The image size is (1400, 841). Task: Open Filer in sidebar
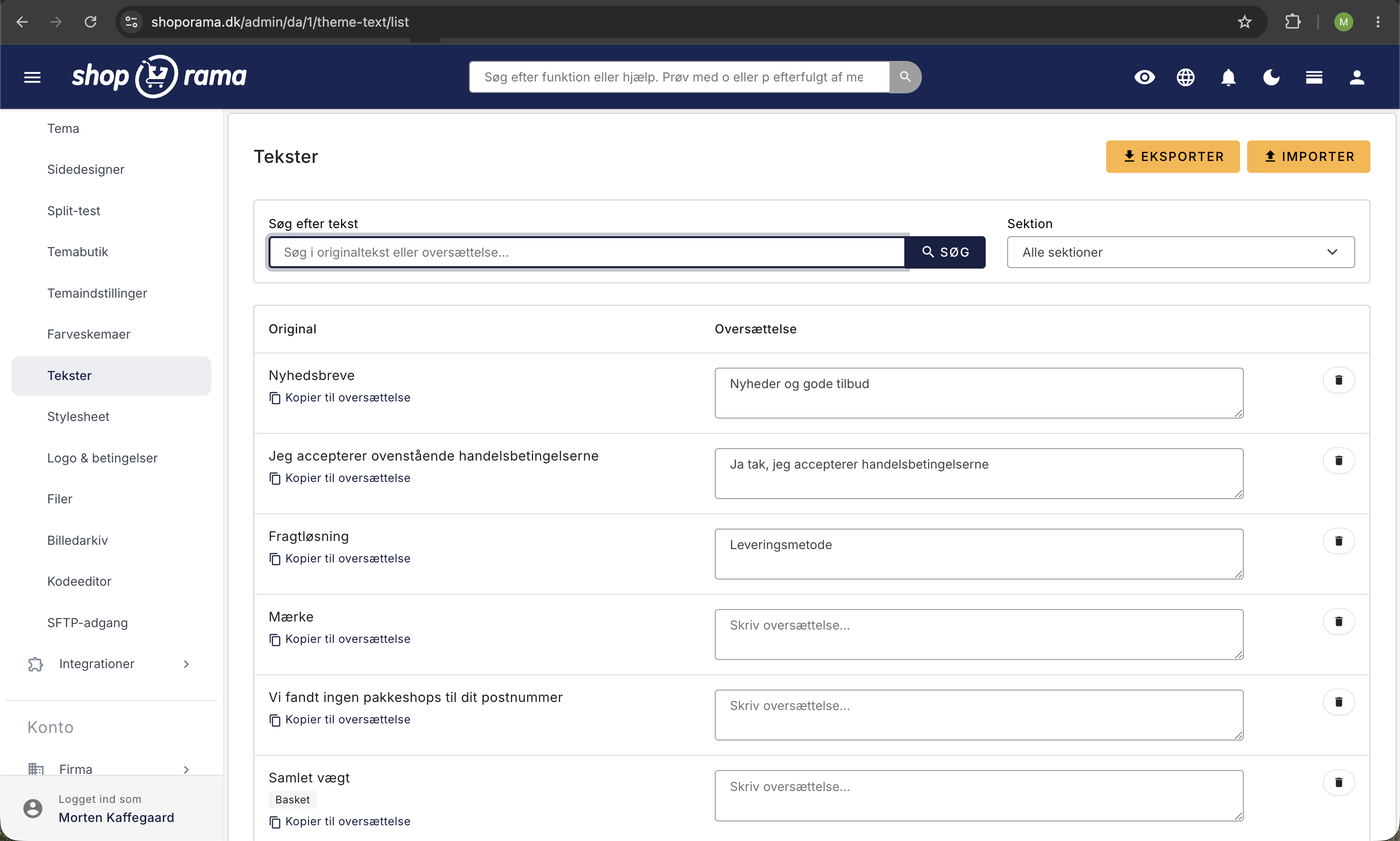point(60,499)
